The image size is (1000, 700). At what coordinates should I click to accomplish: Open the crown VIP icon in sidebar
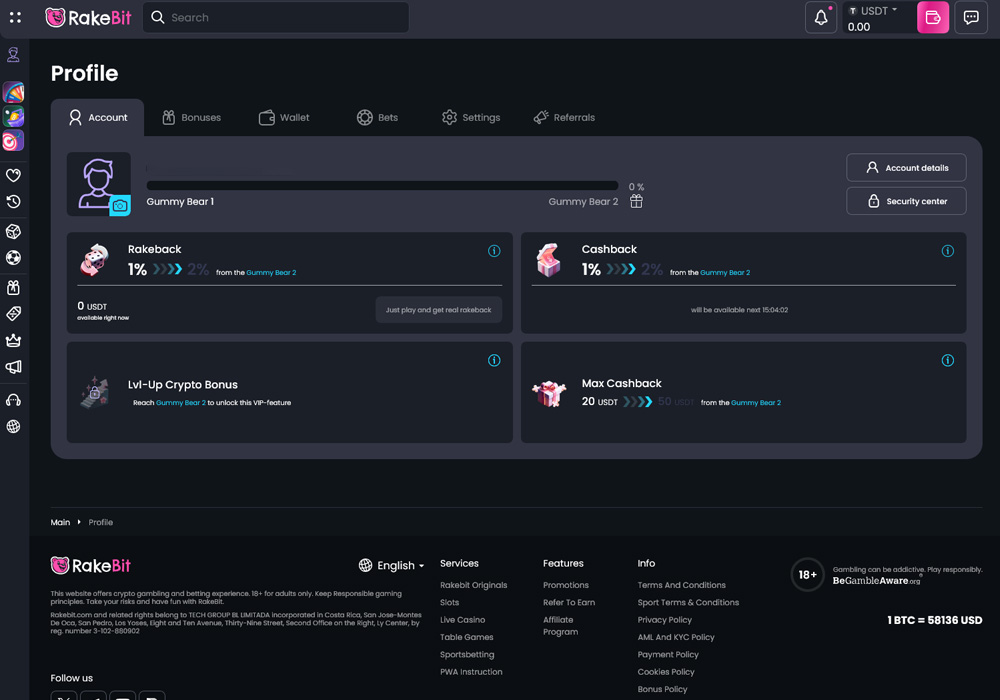pos(13,340)
